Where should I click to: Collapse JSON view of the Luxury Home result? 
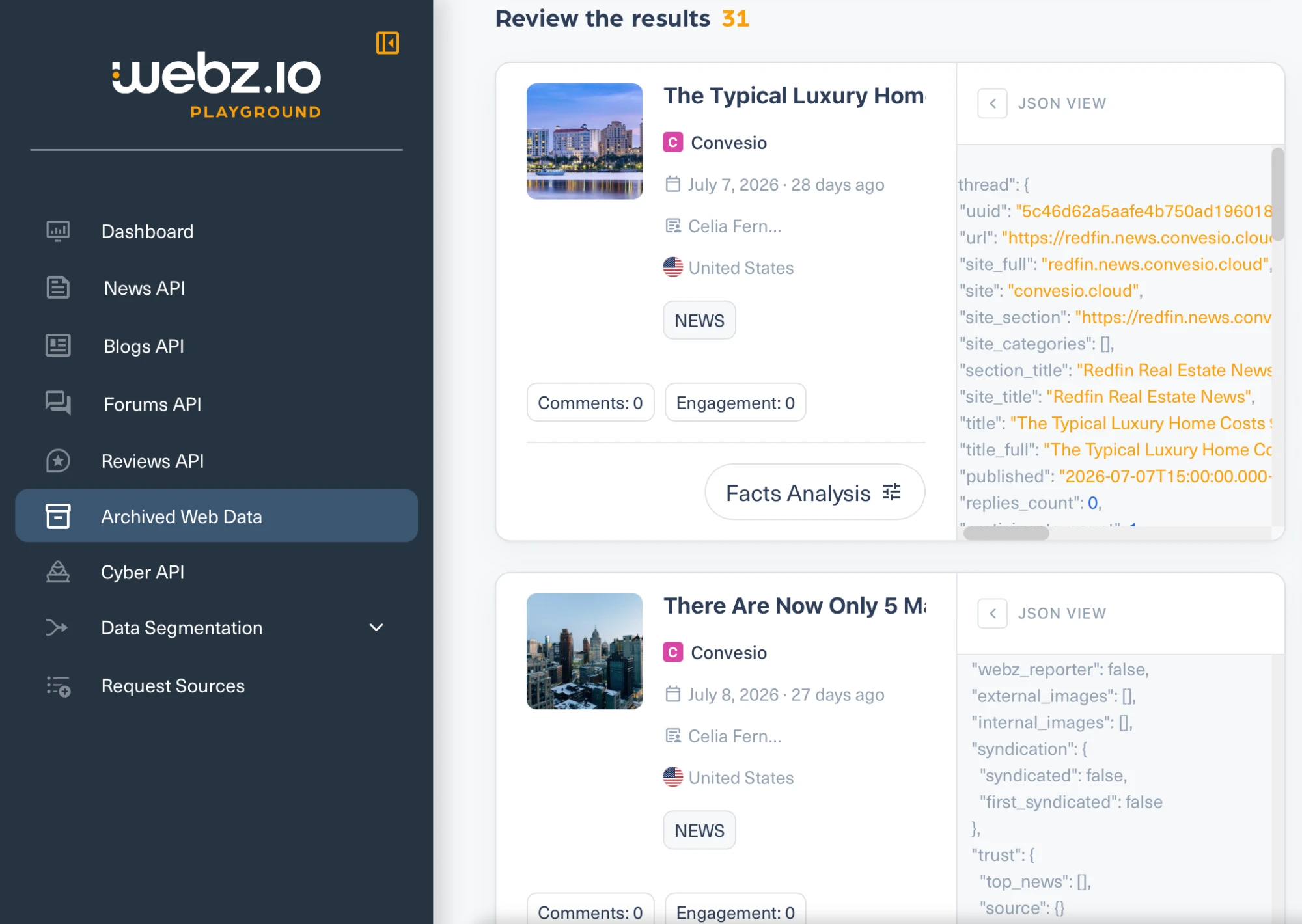coord(993,103)
